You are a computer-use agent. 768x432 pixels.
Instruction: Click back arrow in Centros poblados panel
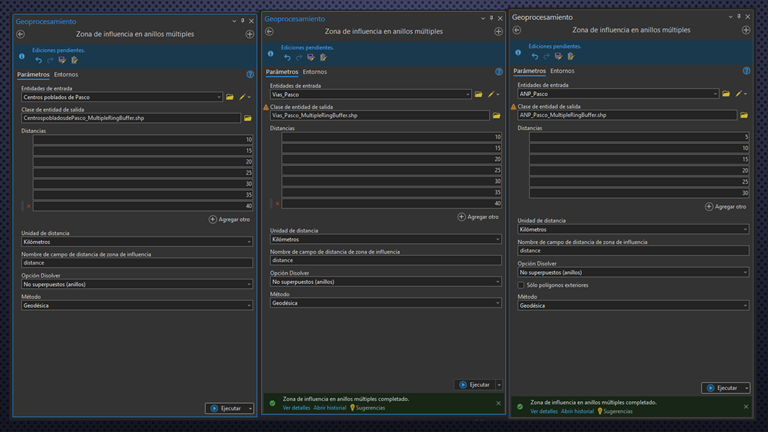coord(20,34)
